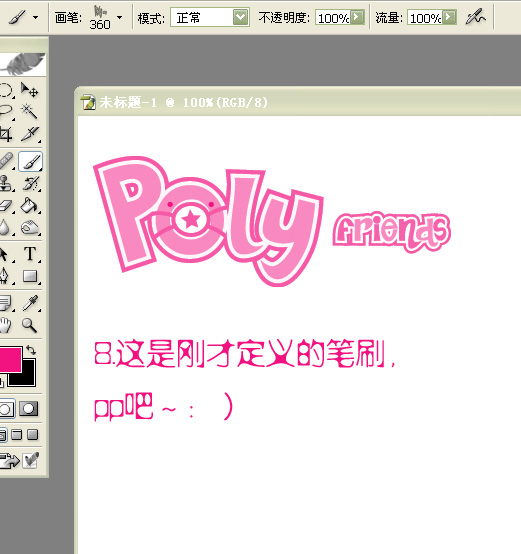The width and height of the screenshot is (521, 554).
Task: Switch to Quick Mask mode
Action: (x=28, y=409)
